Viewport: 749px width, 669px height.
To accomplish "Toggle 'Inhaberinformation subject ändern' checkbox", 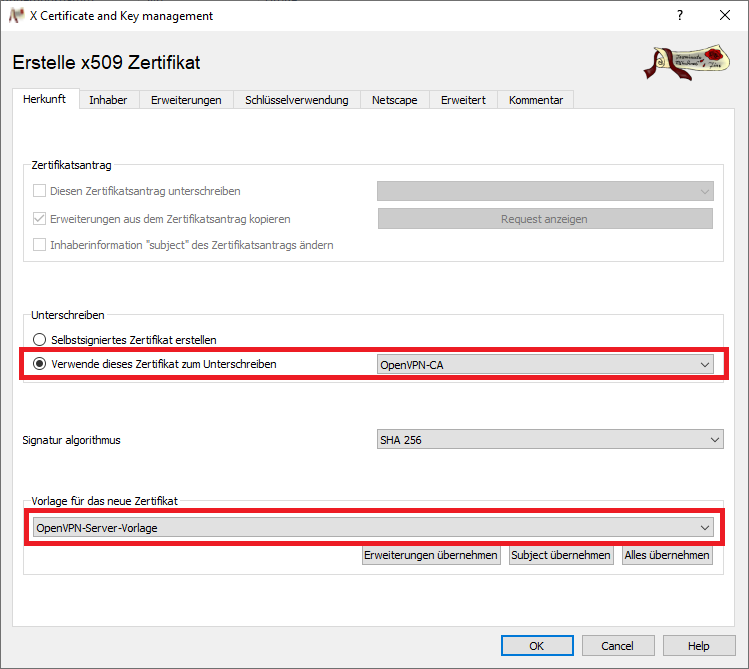I will [40, 245].
